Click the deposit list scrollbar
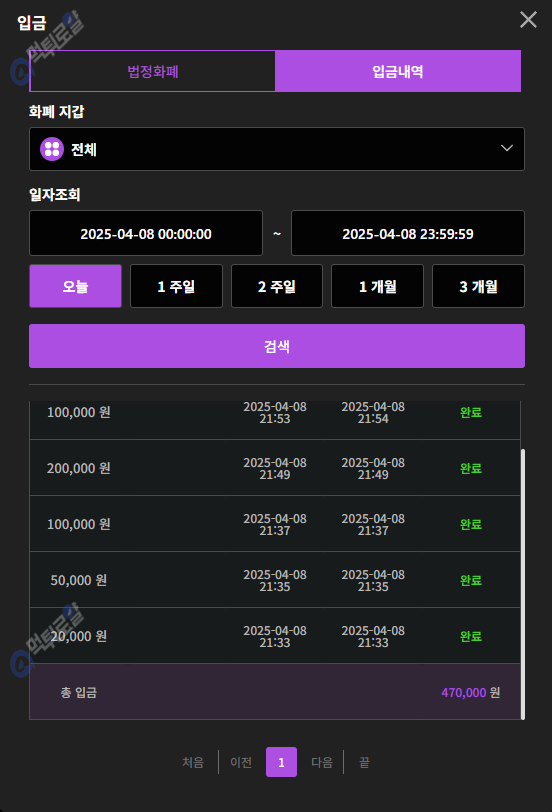This screenshot has height=812, width=552. [522, 584]
